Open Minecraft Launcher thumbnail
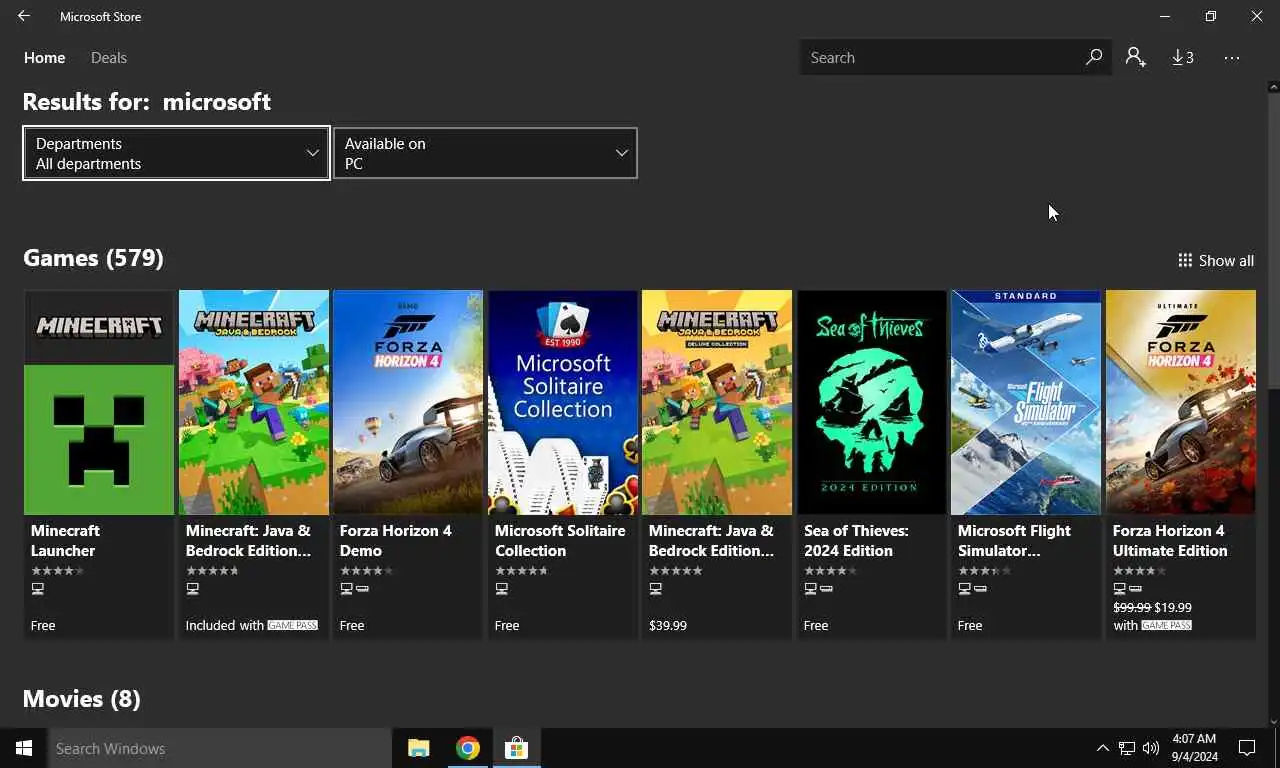 [x=99, y=402]
